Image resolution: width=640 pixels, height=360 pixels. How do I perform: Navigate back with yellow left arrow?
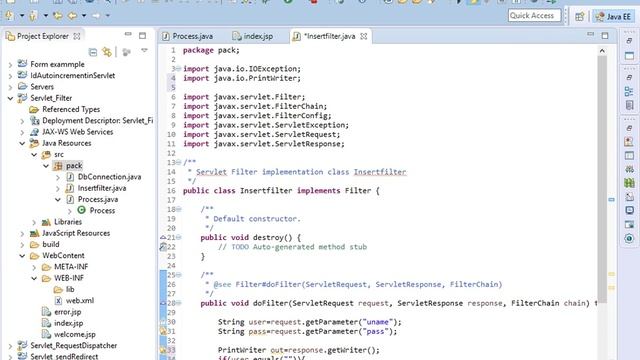(72, 16)
